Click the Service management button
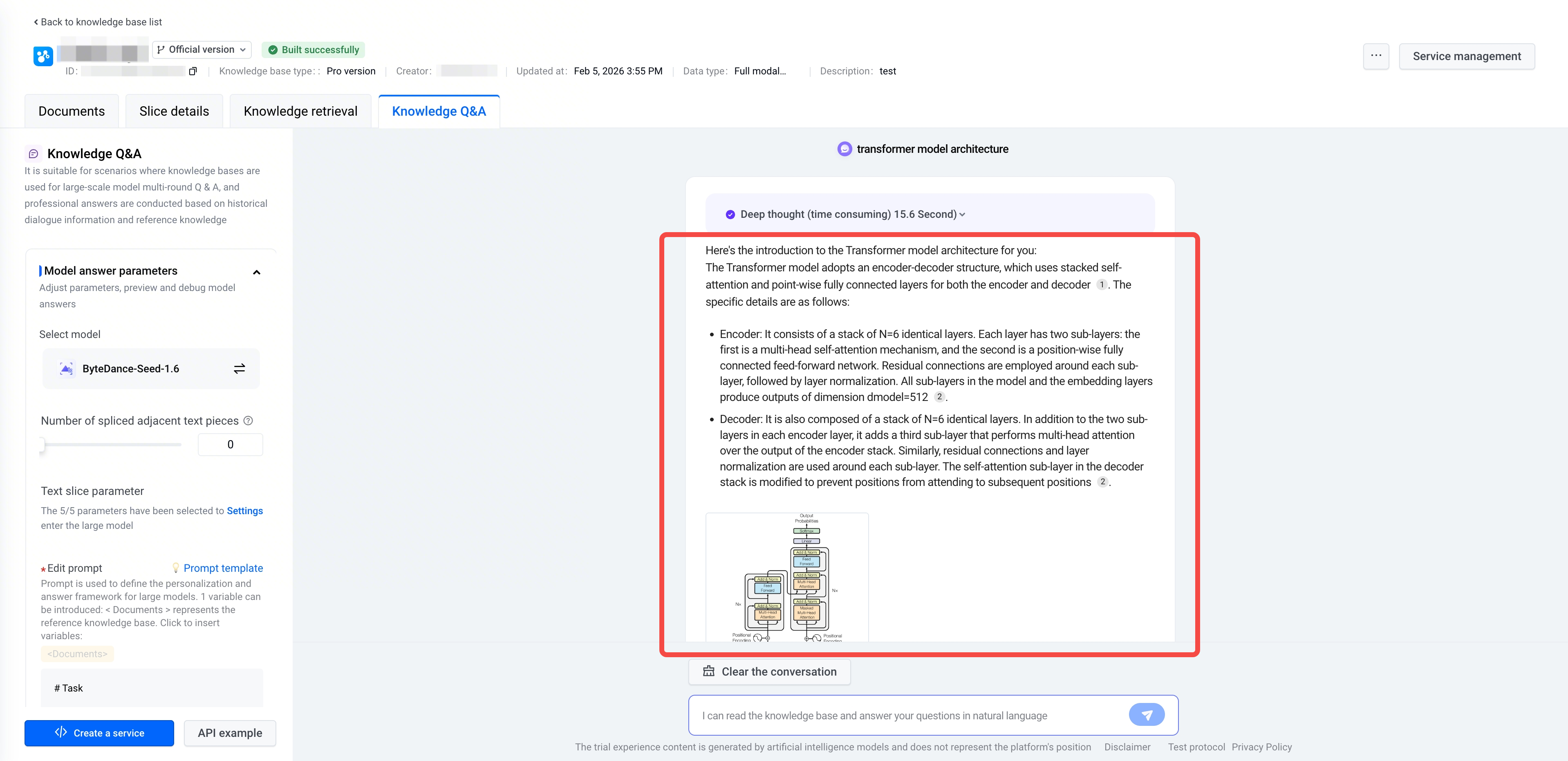The image size is (1568, 761). 1466,57
